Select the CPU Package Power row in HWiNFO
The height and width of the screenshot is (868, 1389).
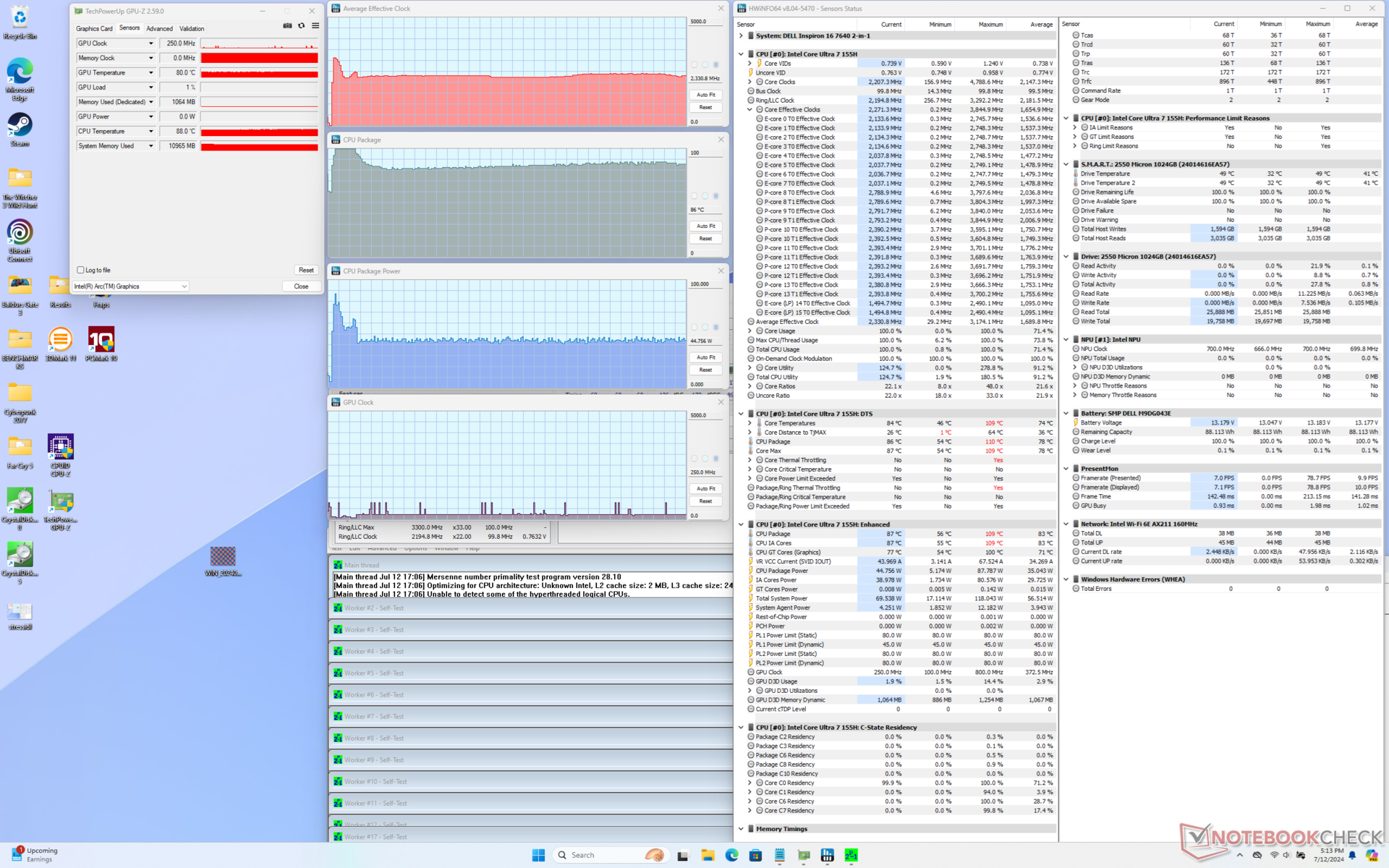click(901, 571)
